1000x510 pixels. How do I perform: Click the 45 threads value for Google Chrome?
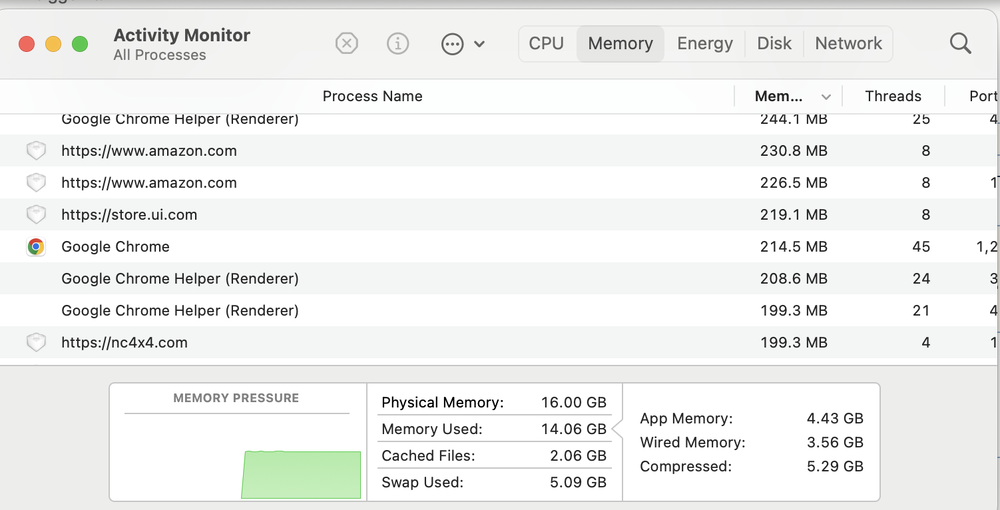pos(921,247)
